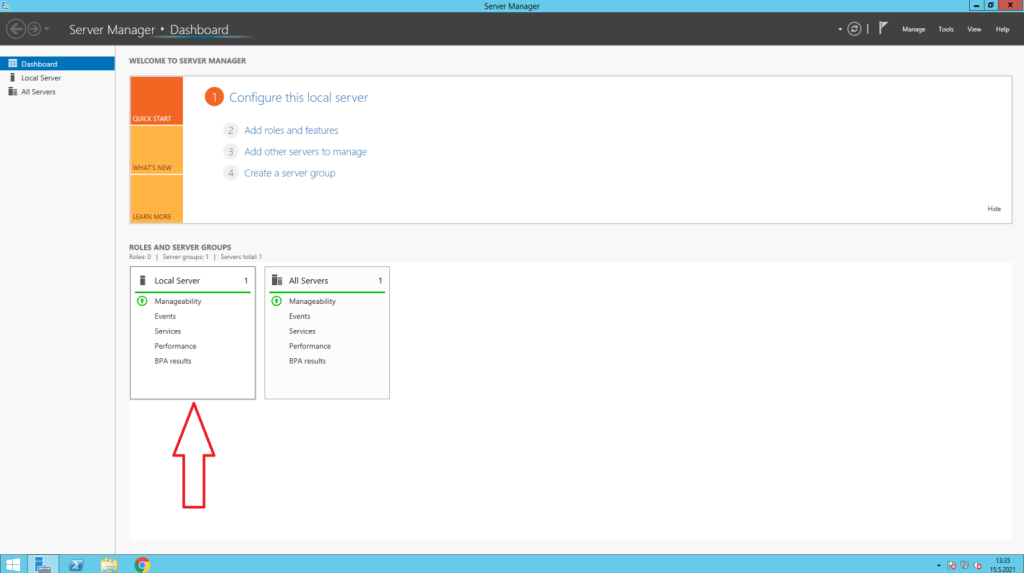
Task: Open BPA results in Local Server tile
Action: (x=172, y=361)
